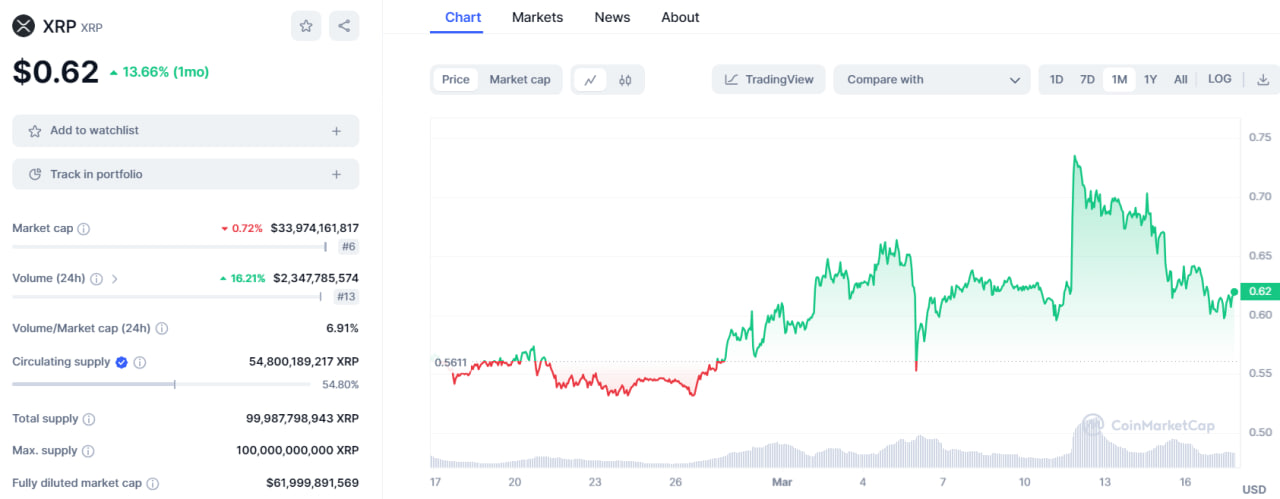Click the market cap rank bar
Screen dimensions: 1280x499
[169, 247]
